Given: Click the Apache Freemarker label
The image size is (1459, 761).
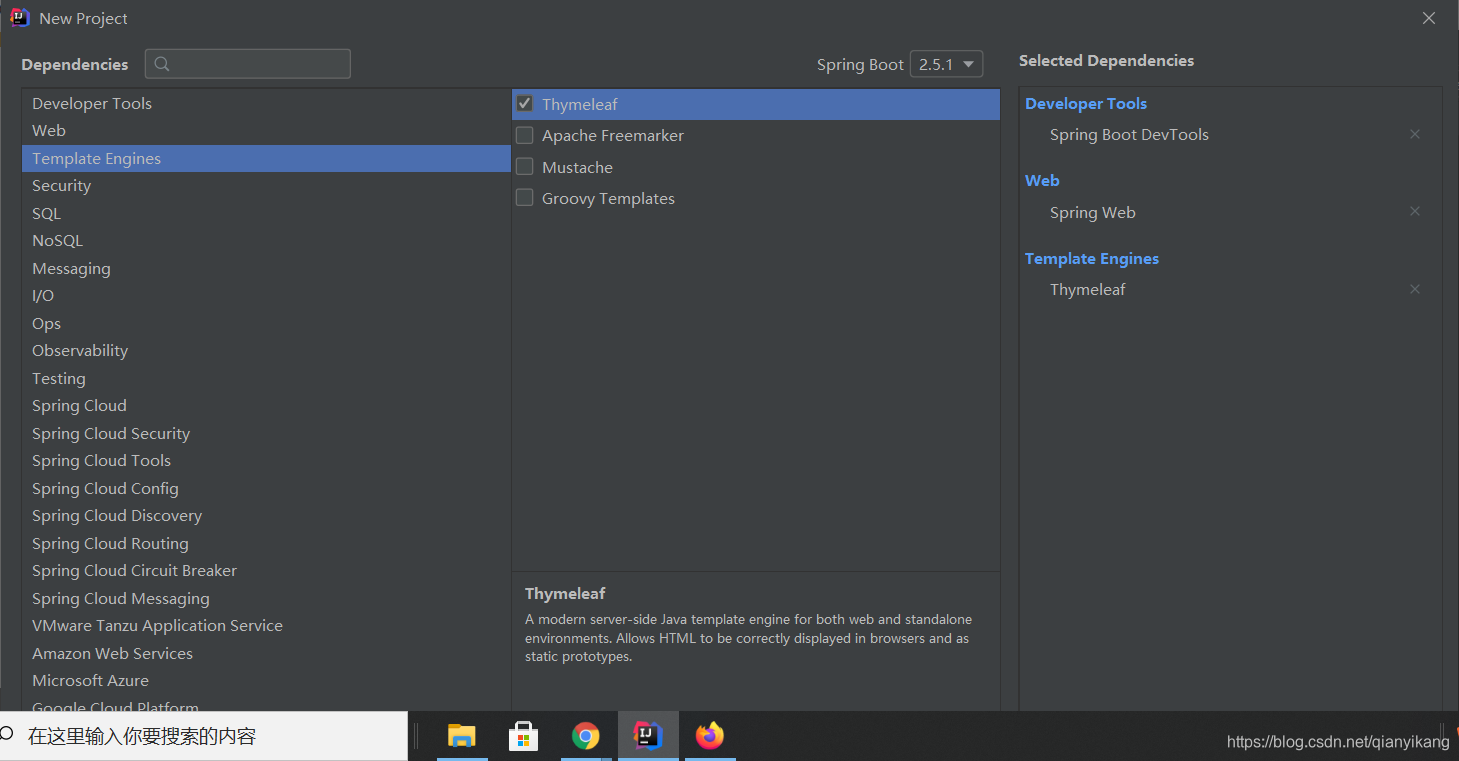Looking at the screenshot, I should 613,135.
